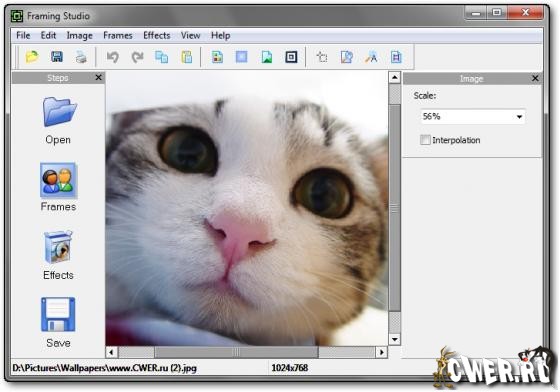Click the copy icon in toolbar
Image resolution: width=560 pixels, height=392 pixels.
click(161, 57)
